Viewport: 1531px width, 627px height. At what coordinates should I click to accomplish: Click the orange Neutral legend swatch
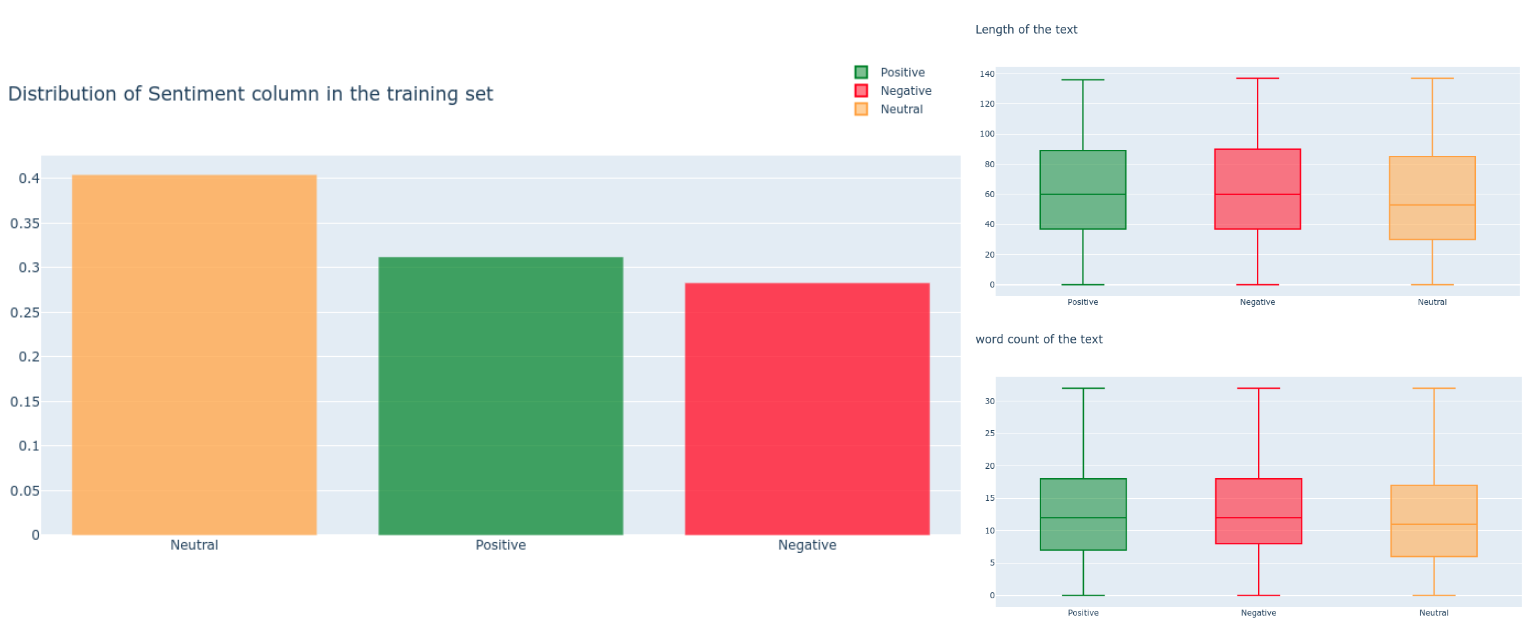(861, 109)
